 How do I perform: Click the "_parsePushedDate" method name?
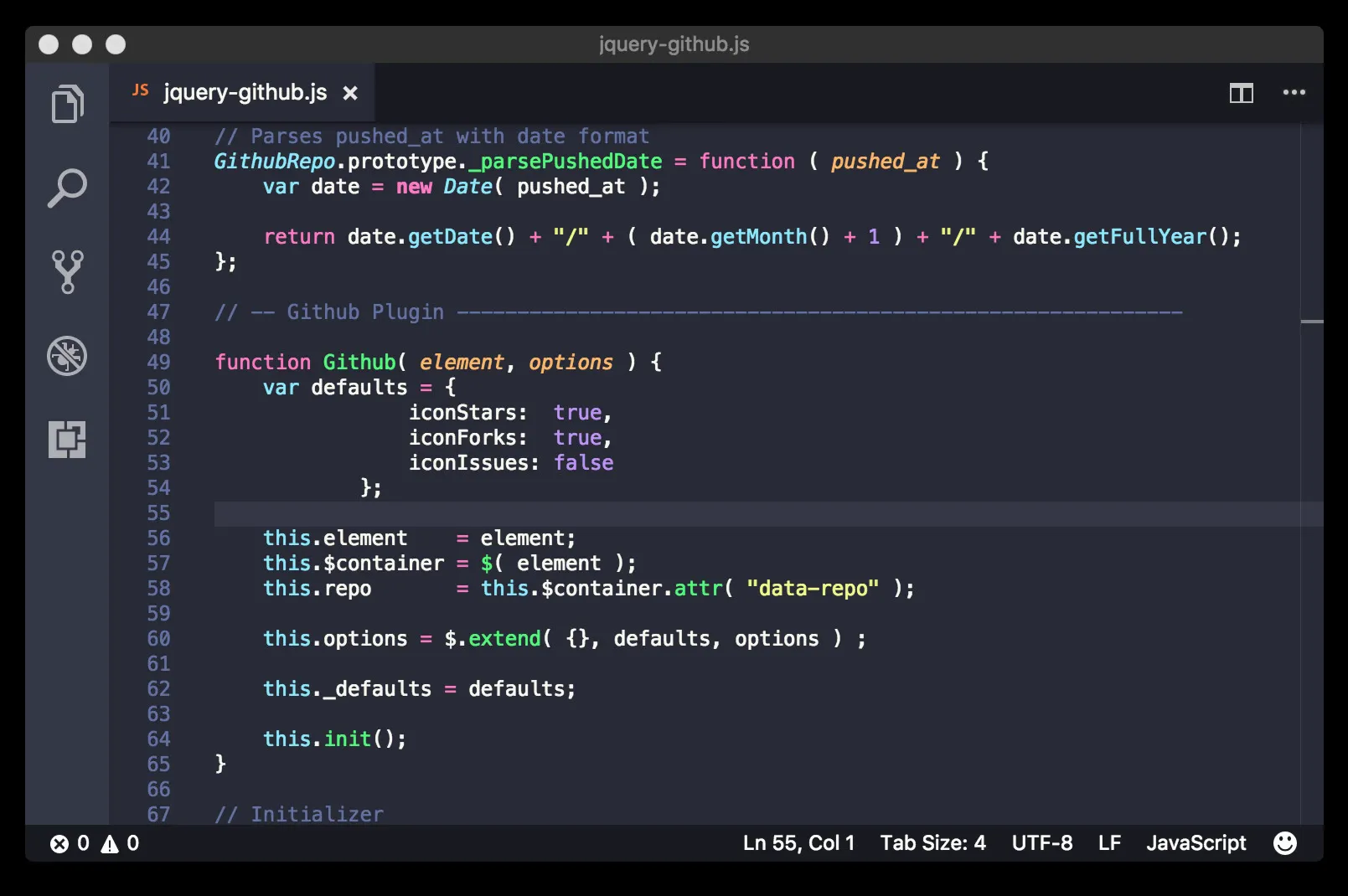(x=566, y=161)
